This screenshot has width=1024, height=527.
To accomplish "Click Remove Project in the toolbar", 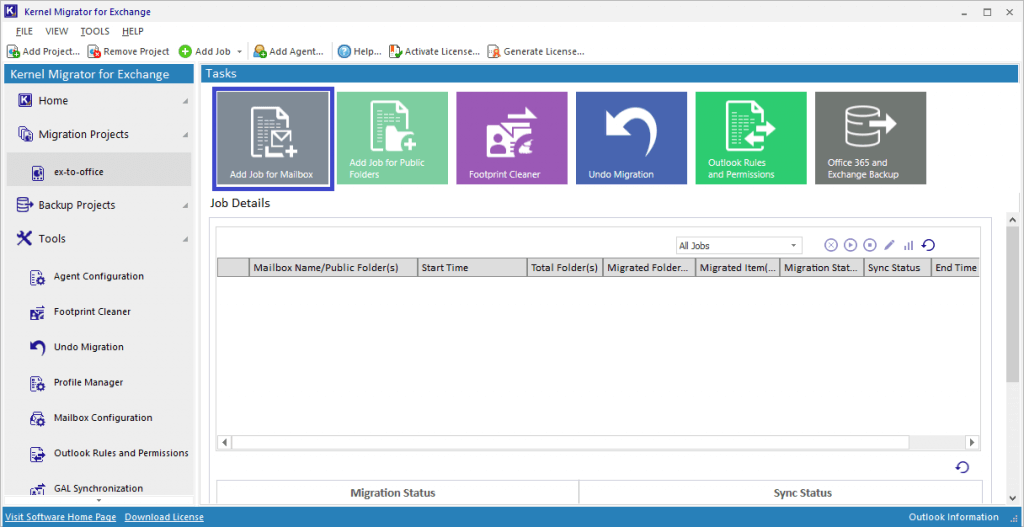I will pos(129,51).
